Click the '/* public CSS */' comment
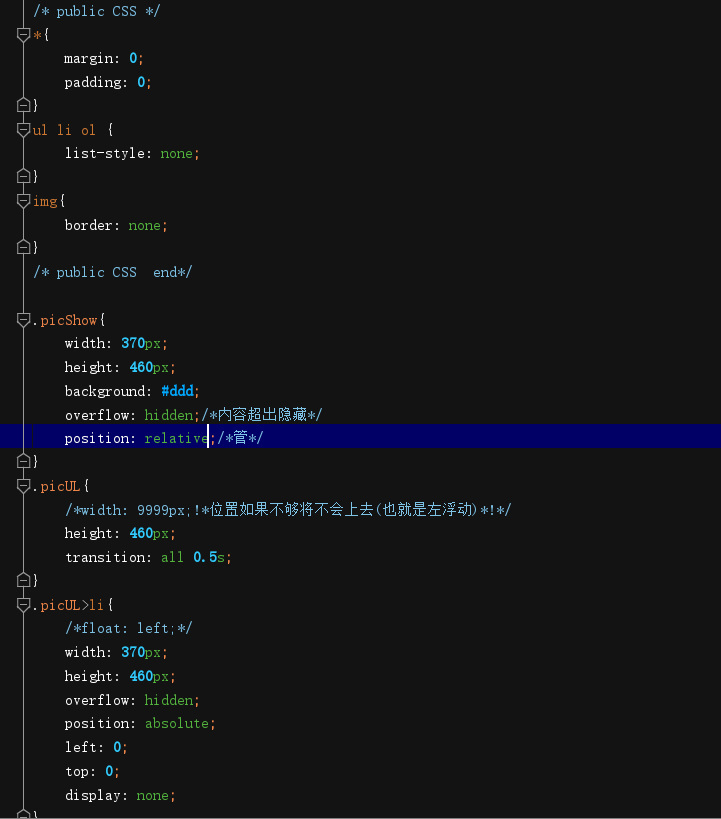The image size is (721, 819). [97, 11]
